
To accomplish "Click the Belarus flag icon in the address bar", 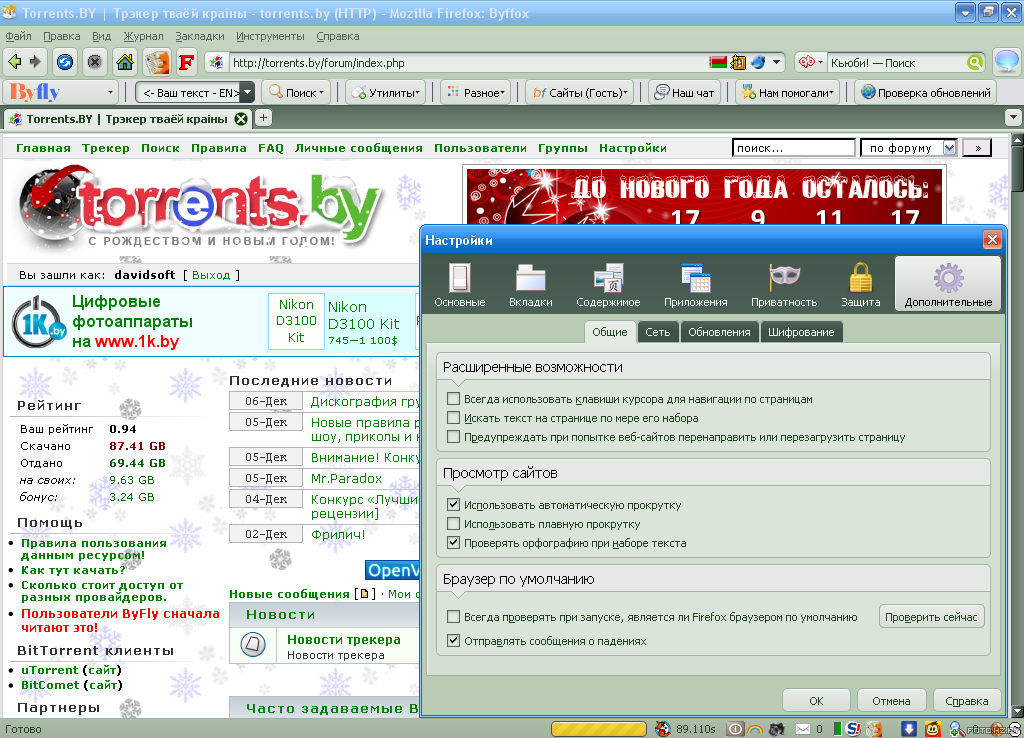I will pyautogui.click(x=718, y=62).
